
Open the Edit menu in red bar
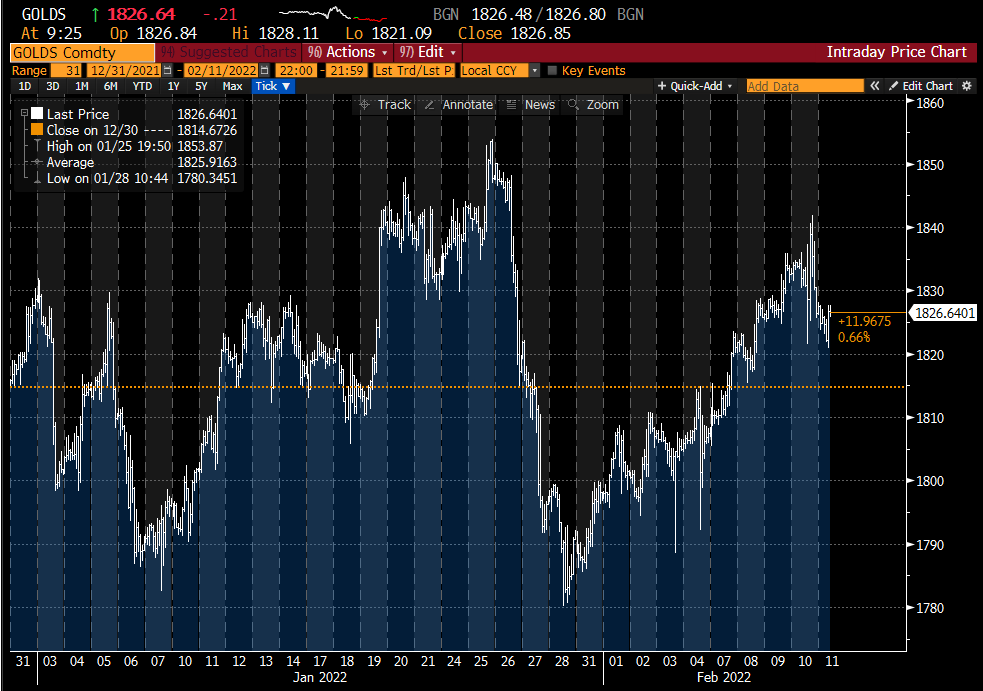click(428, 52)
